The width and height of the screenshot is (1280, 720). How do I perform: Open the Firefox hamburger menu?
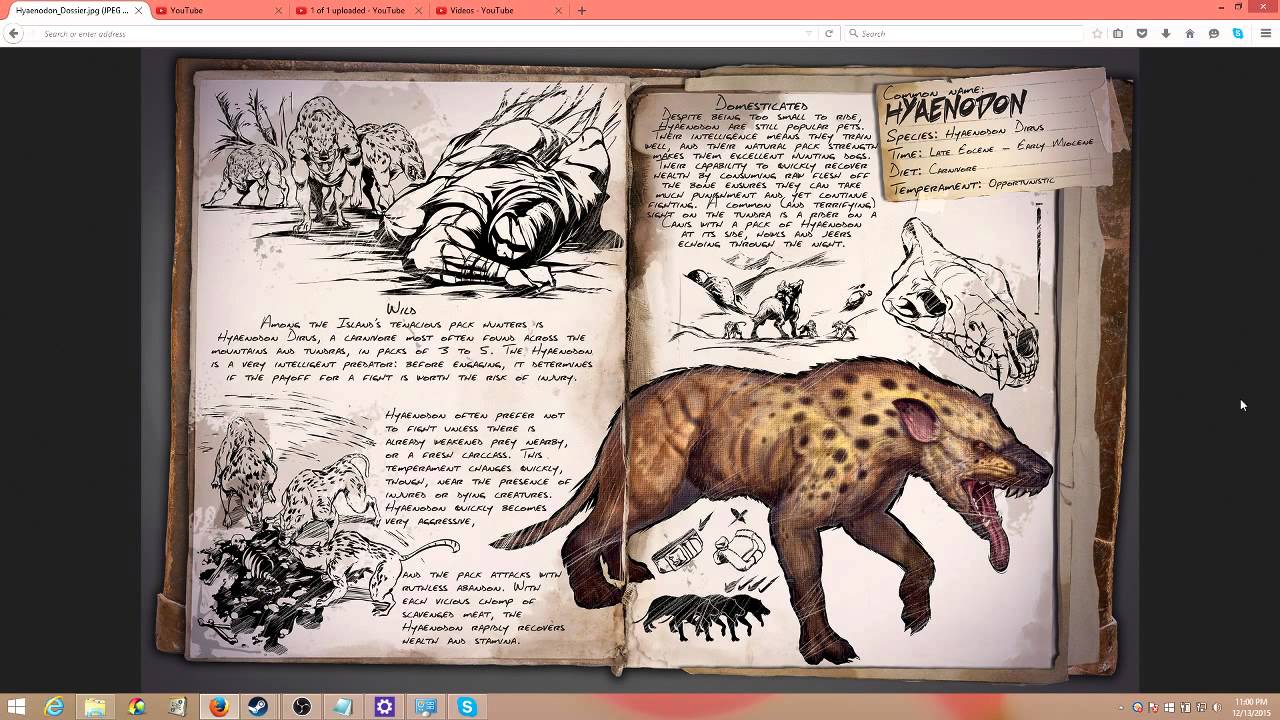[1264, 33]
